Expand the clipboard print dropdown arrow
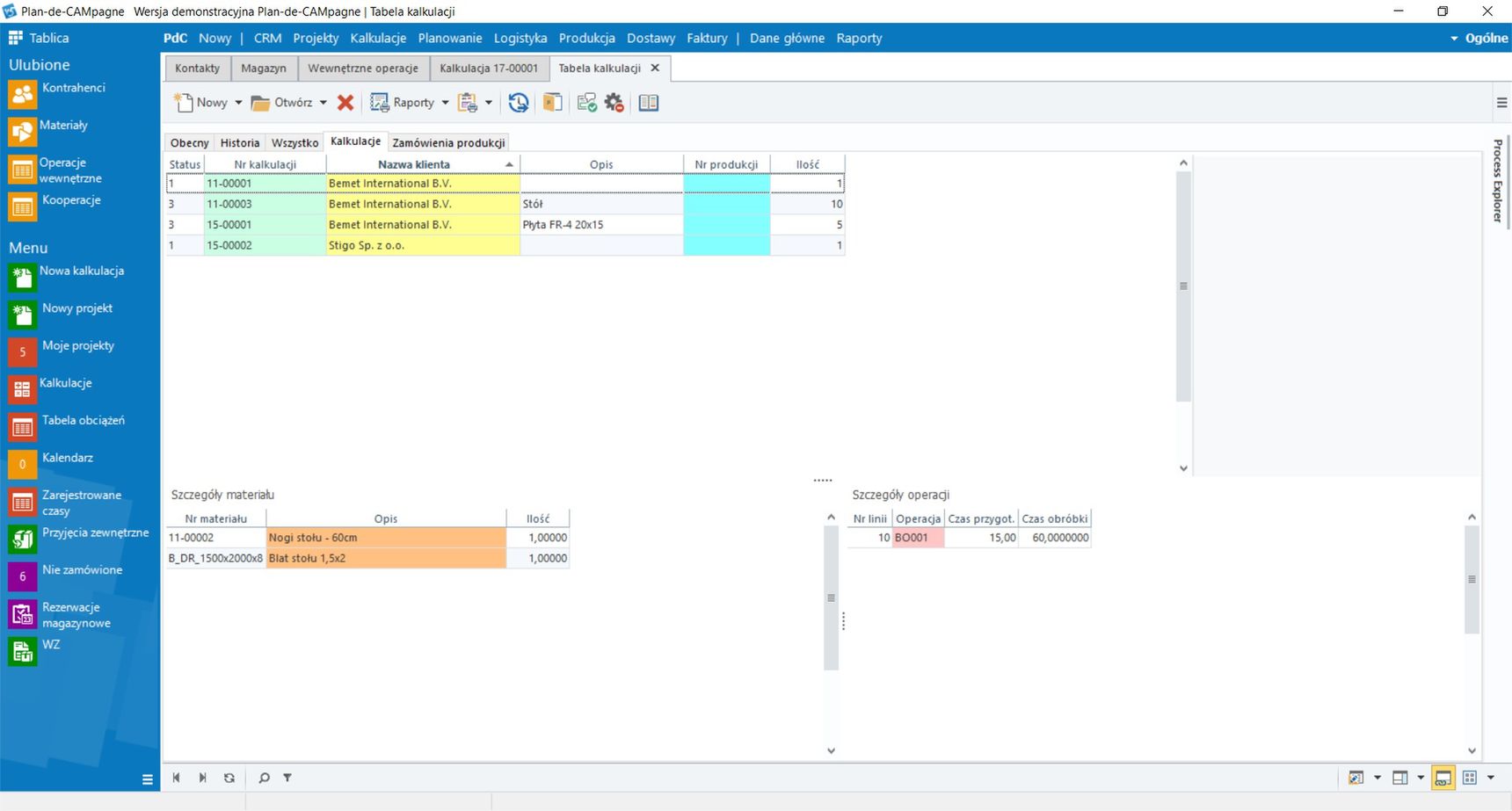This screenshot has height=811, width=1512. (x=489, y=103)
